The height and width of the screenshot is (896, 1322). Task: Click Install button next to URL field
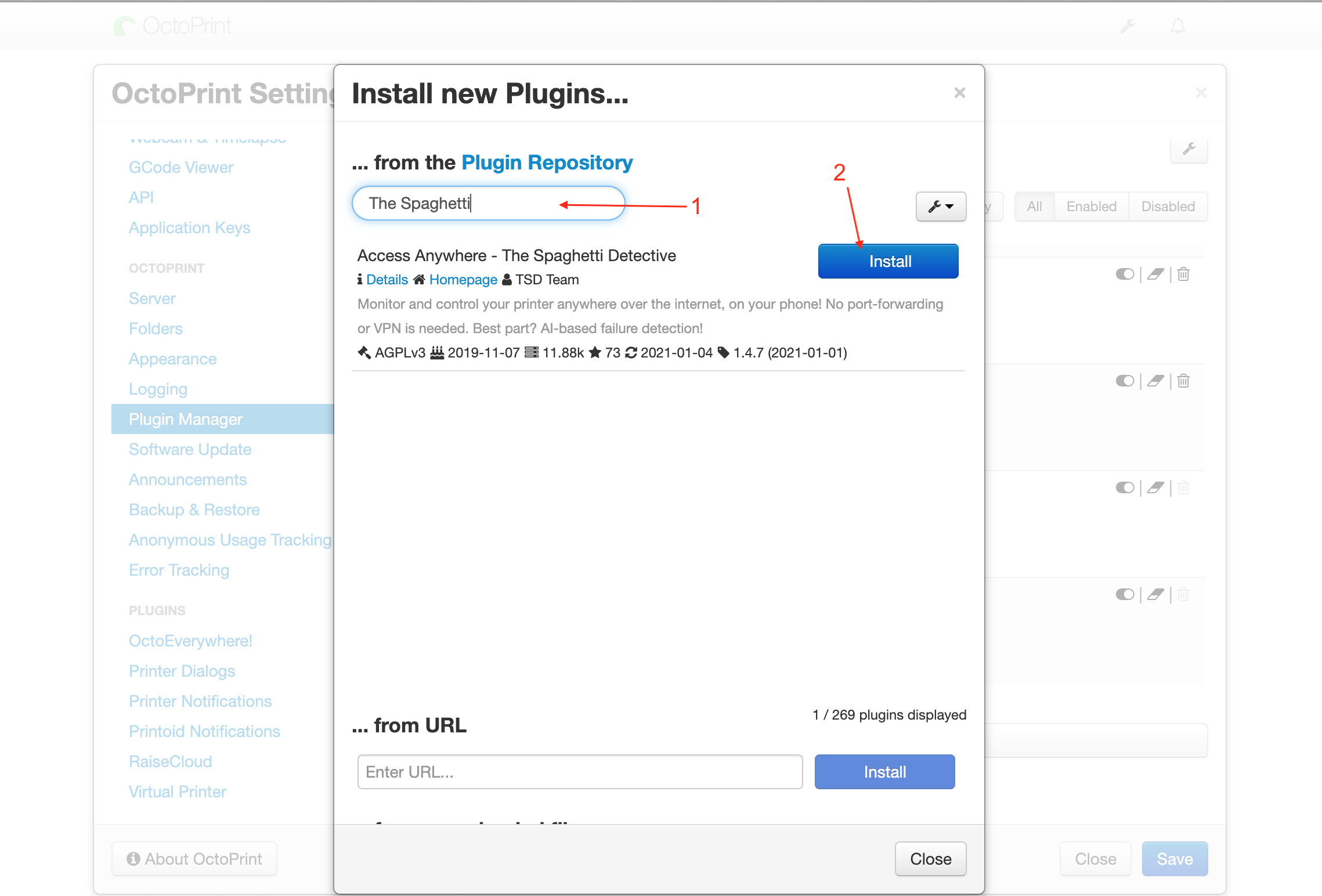coord(884,772)
